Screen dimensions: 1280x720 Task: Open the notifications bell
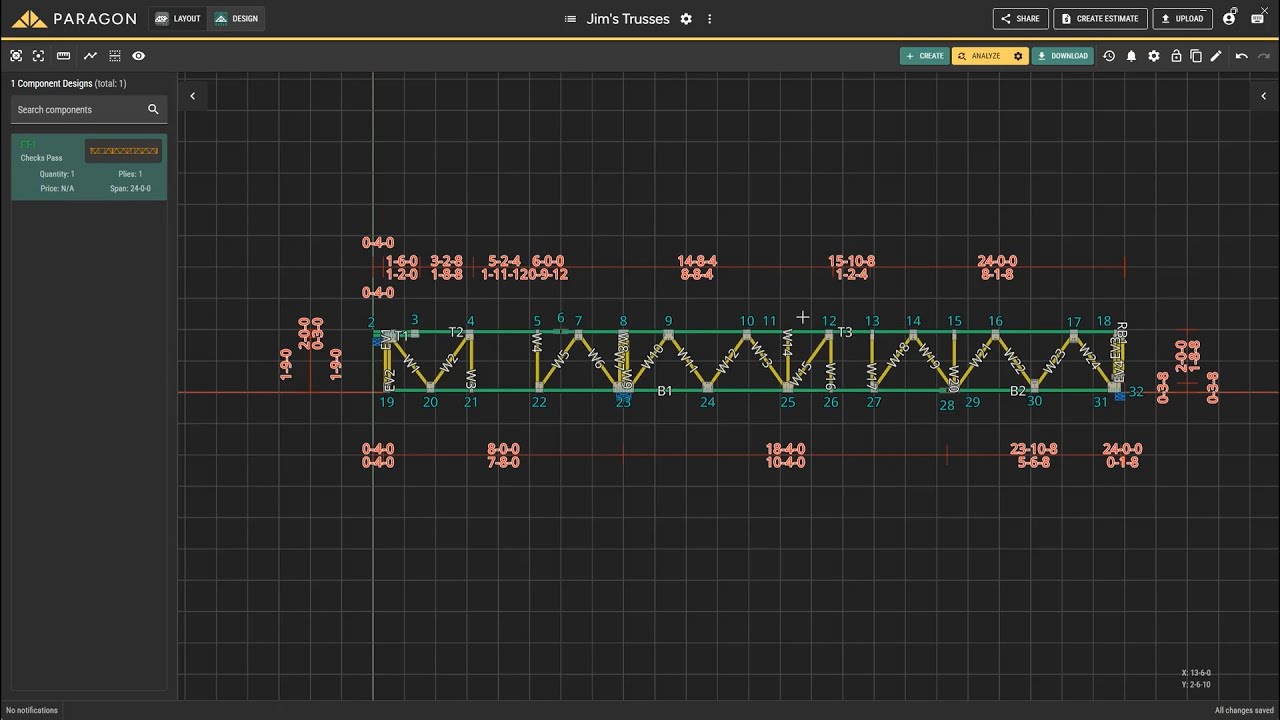point(1131,56)
